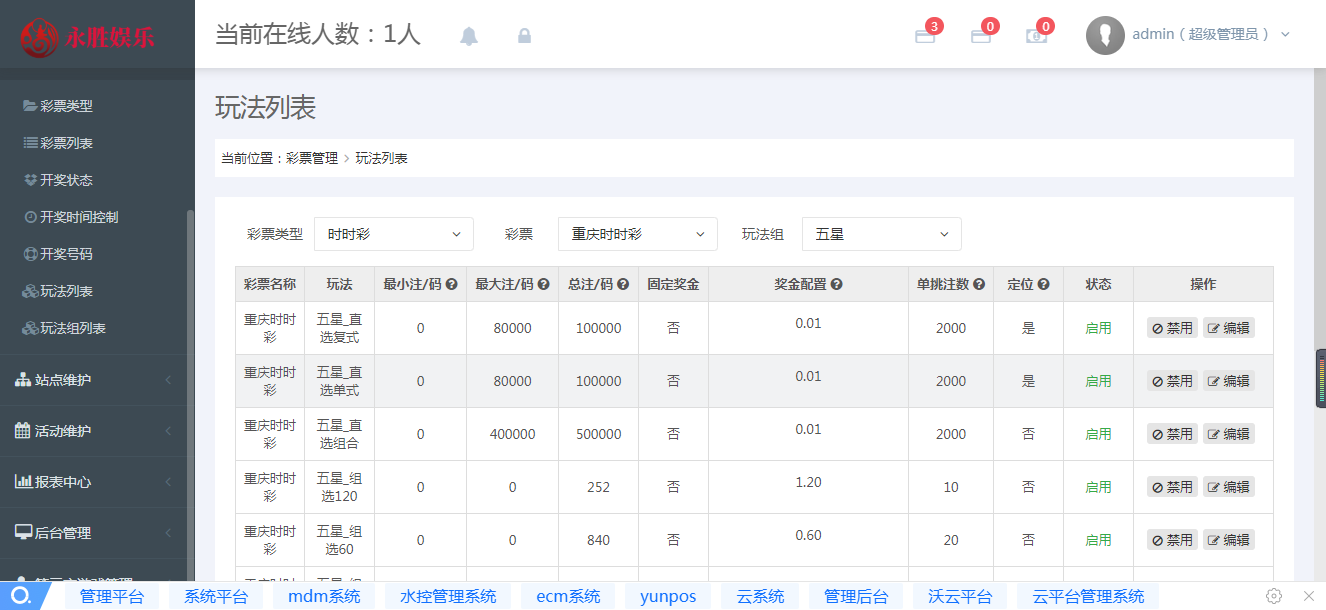Disable the 五星_直选组合 play method
The image size is (1326, 610).
coord(1172,434)
